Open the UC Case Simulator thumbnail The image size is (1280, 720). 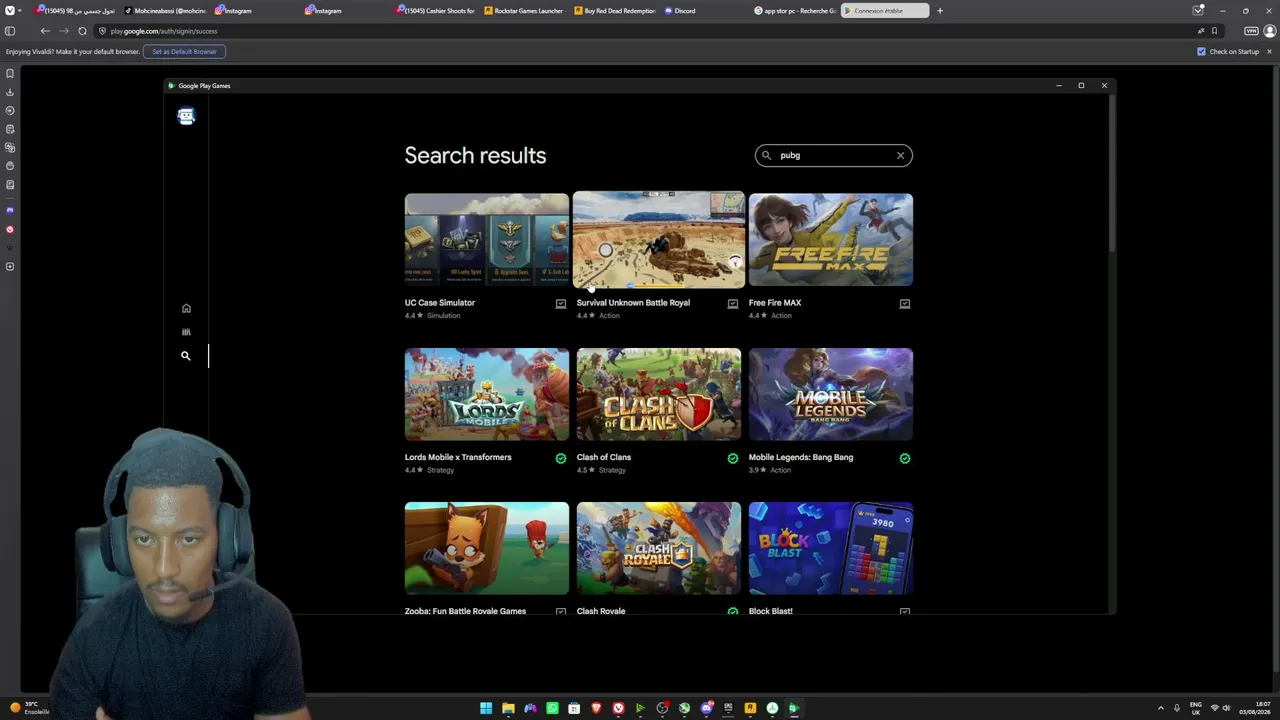pos(487,240)
